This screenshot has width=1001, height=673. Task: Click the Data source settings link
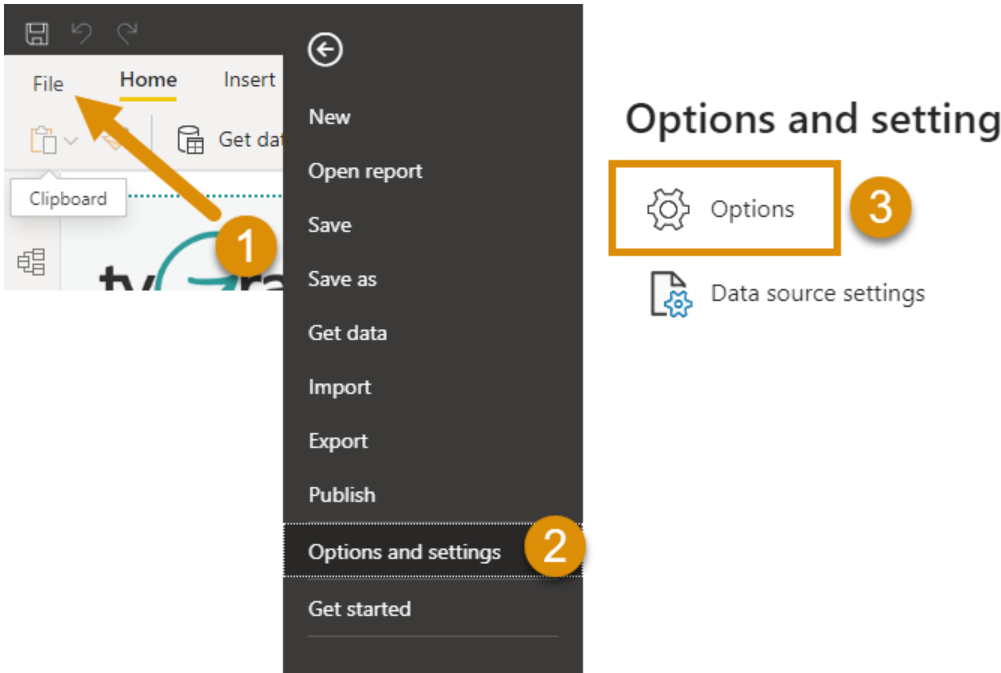(x=818, y=294)
